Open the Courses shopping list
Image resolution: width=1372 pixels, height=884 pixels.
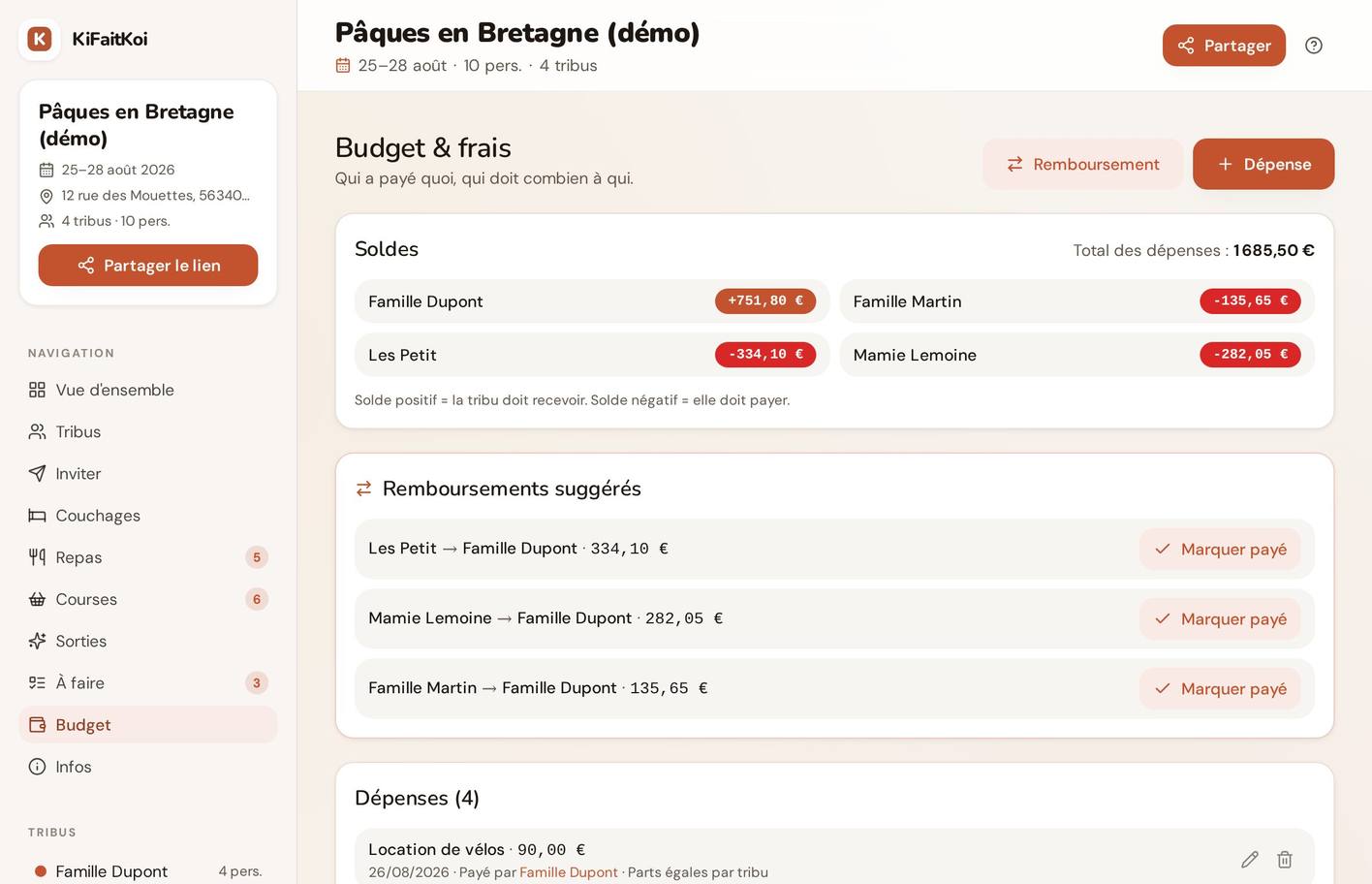(148, 599)
